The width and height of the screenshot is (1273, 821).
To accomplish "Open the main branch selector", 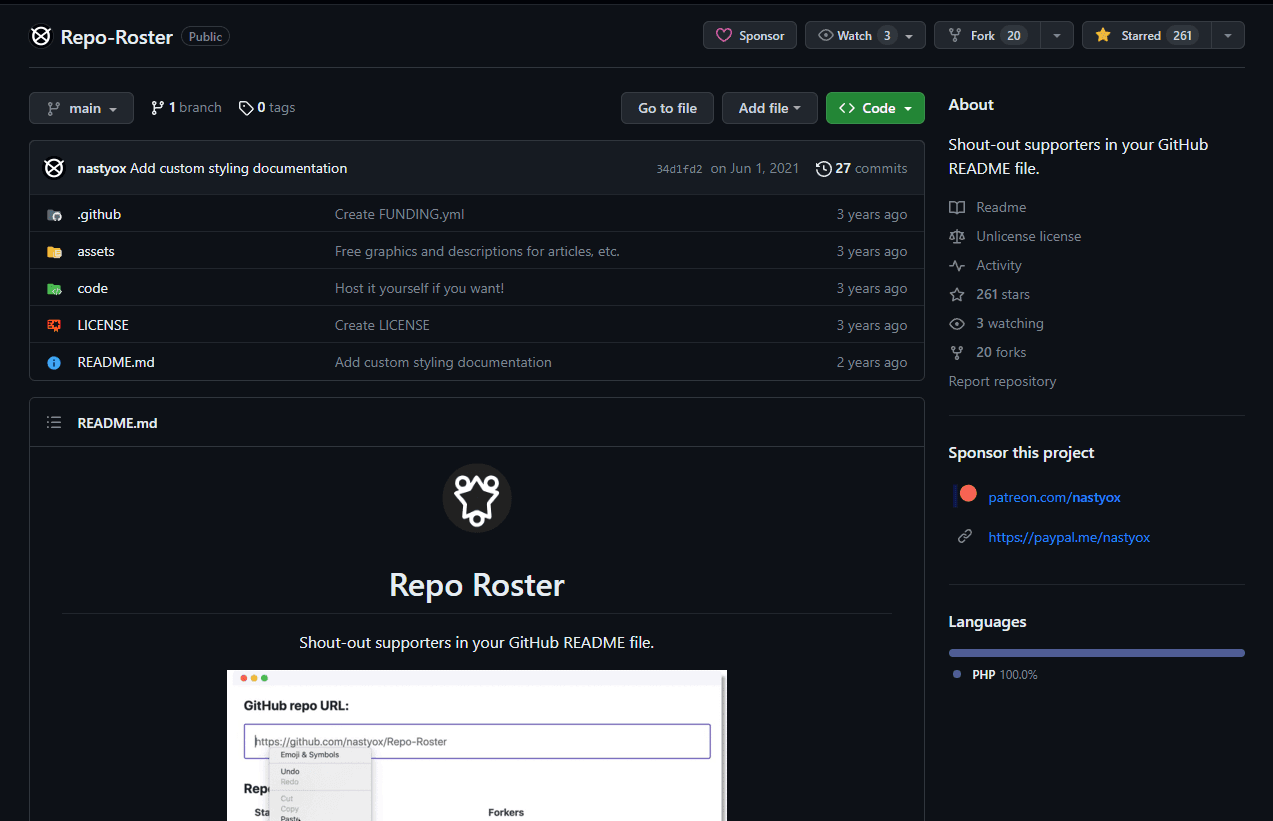I will tap(81, 108).
